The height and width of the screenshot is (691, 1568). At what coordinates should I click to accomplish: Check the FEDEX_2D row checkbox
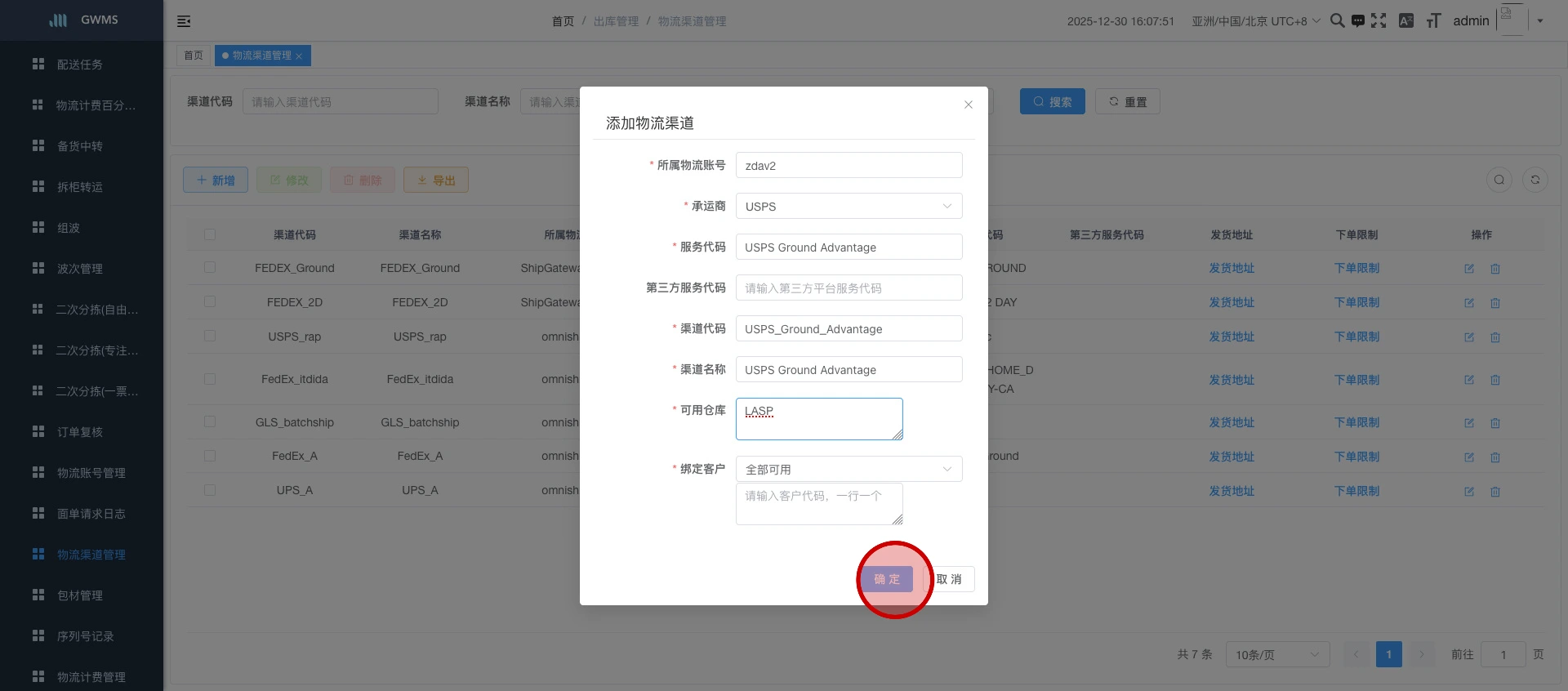pyautogui.click(x=210, y=301)
